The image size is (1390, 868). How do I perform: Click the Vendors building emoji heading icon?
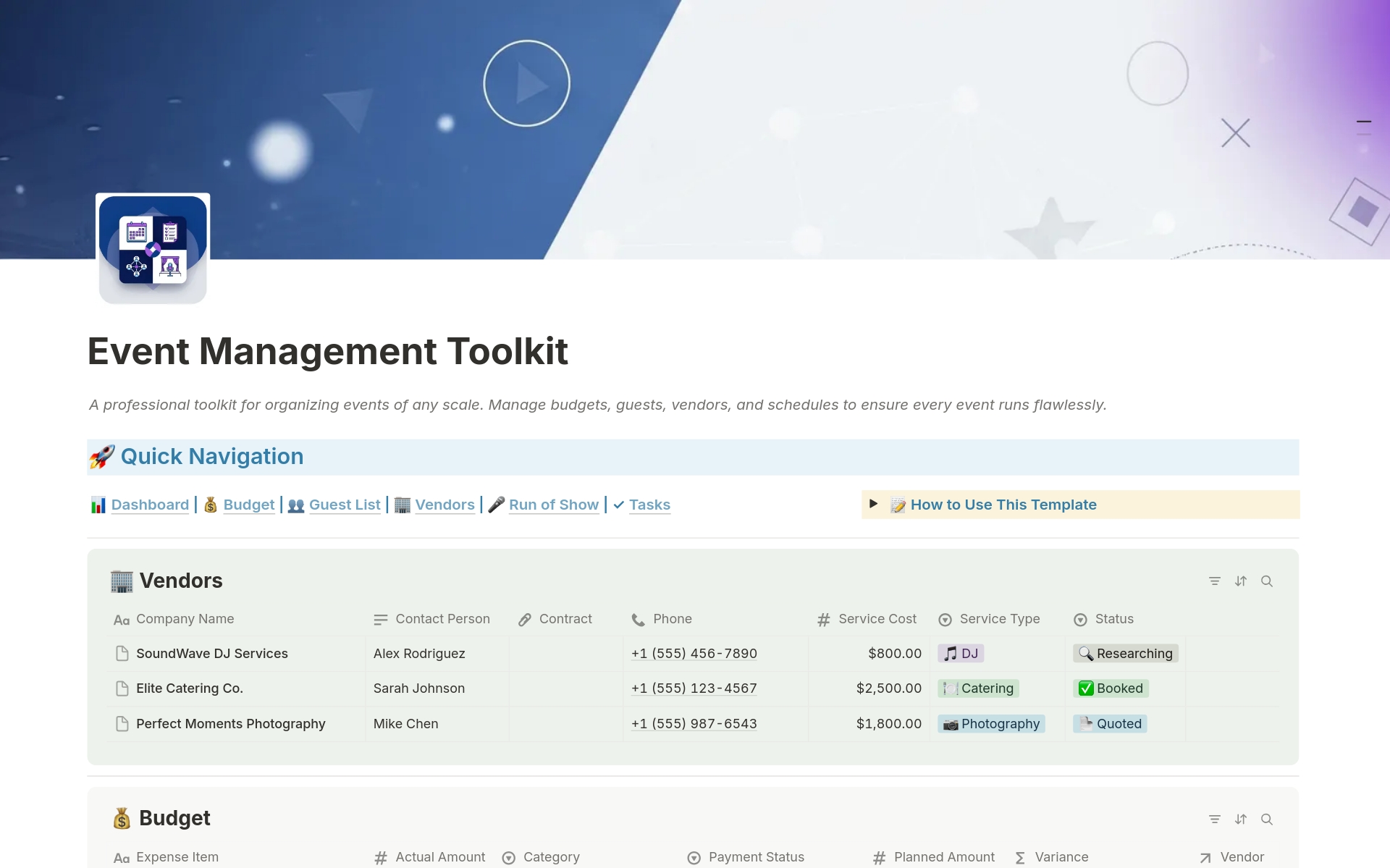[122, 581]
